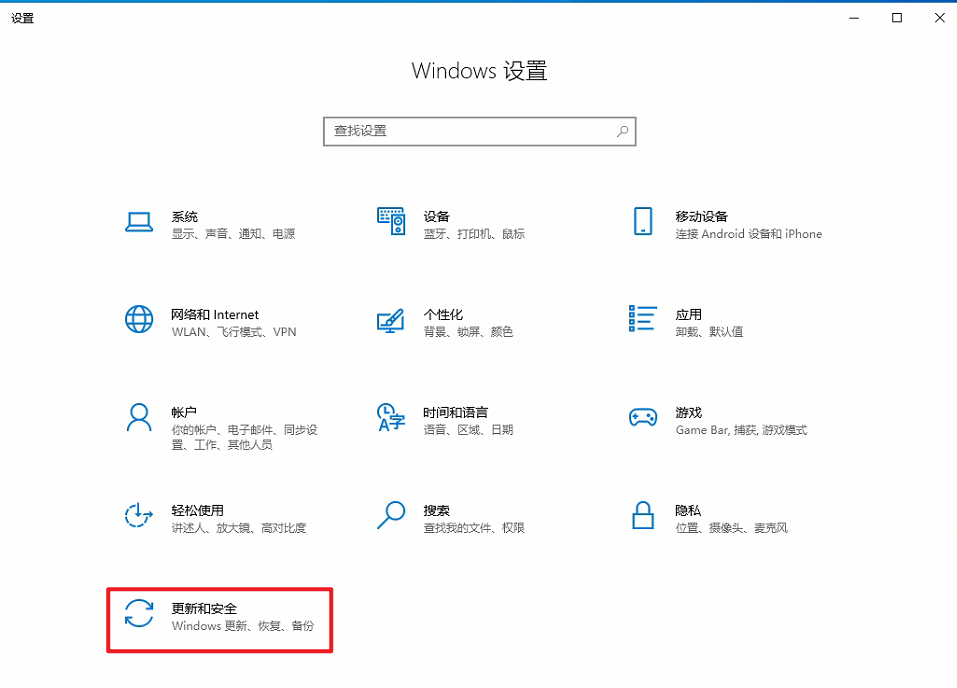Select the 系统 laptop icon
The height and width of the screenshot is (688, 957).
[x=138, y=222]
